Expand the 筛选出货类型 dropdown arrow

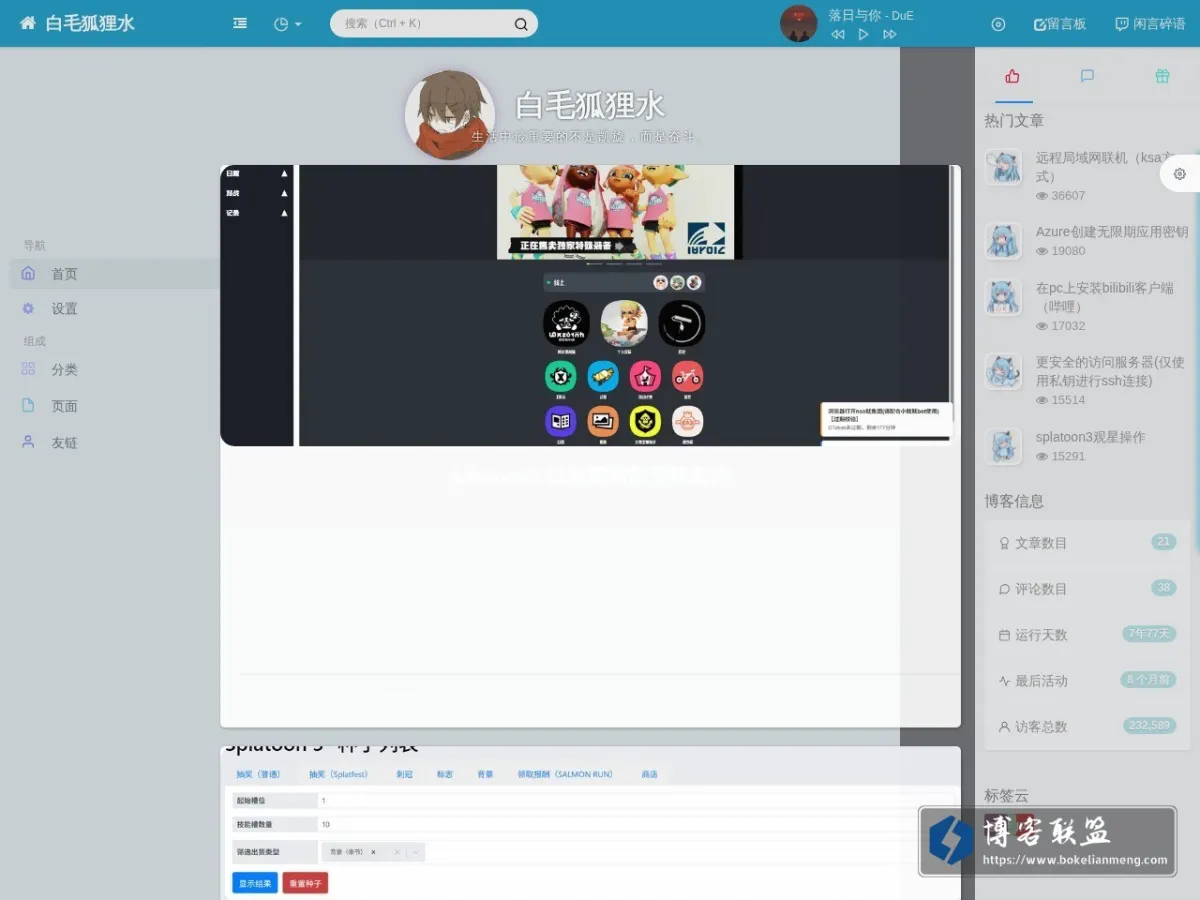click(417, 852)
